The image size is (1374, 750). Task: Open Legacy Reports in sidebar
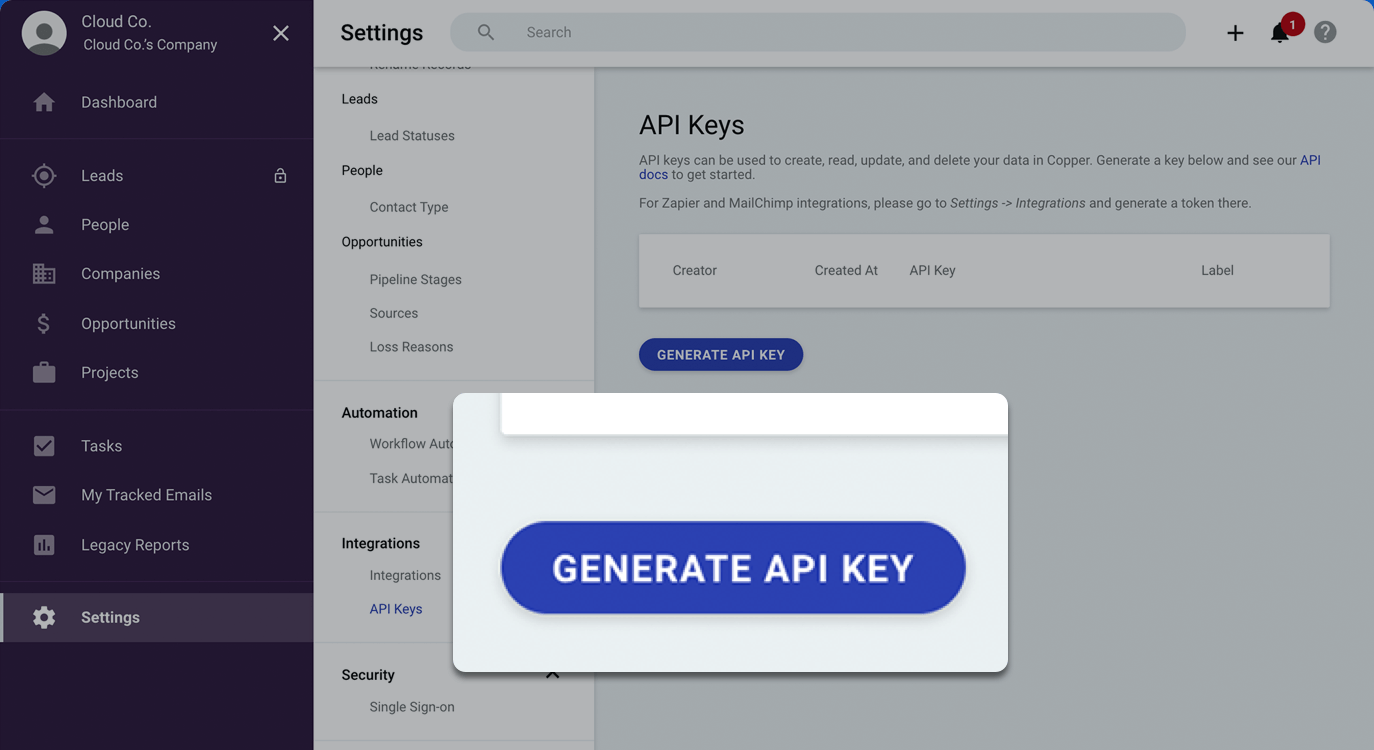(x=135, y=545)
